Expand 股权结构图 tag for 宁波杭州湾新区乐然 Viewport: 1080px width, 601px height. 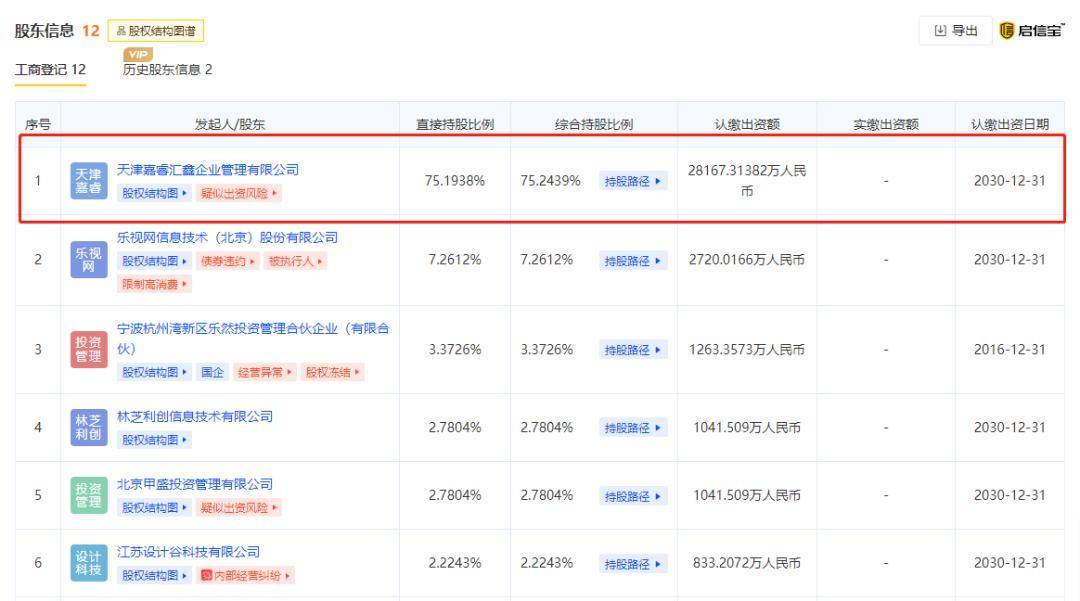pyautogui.click(x=154, y=372)
